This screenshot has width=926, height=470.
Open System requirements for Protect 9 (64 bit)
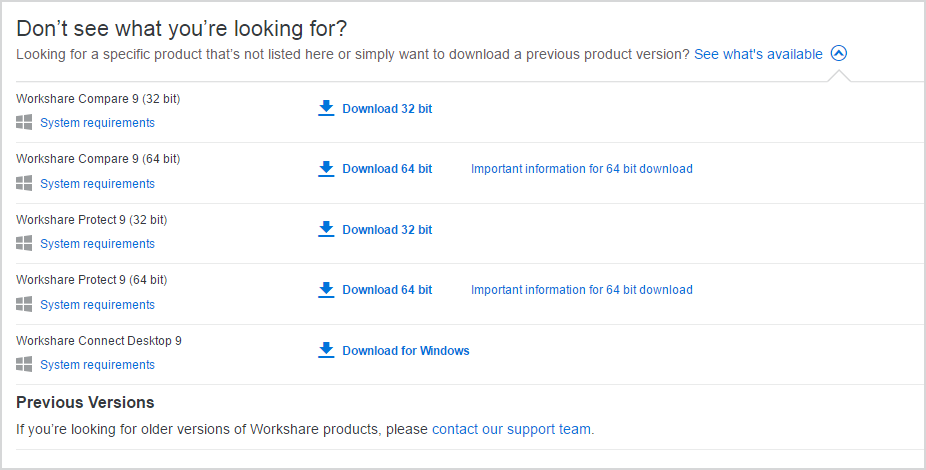click(x=97, y=305)
